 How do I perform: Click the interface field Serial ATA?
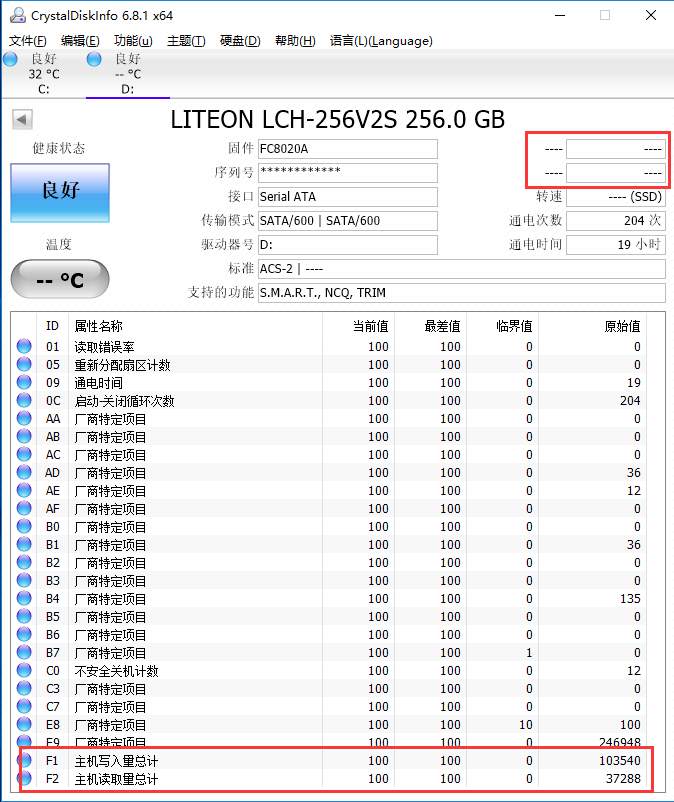[348, 197]
